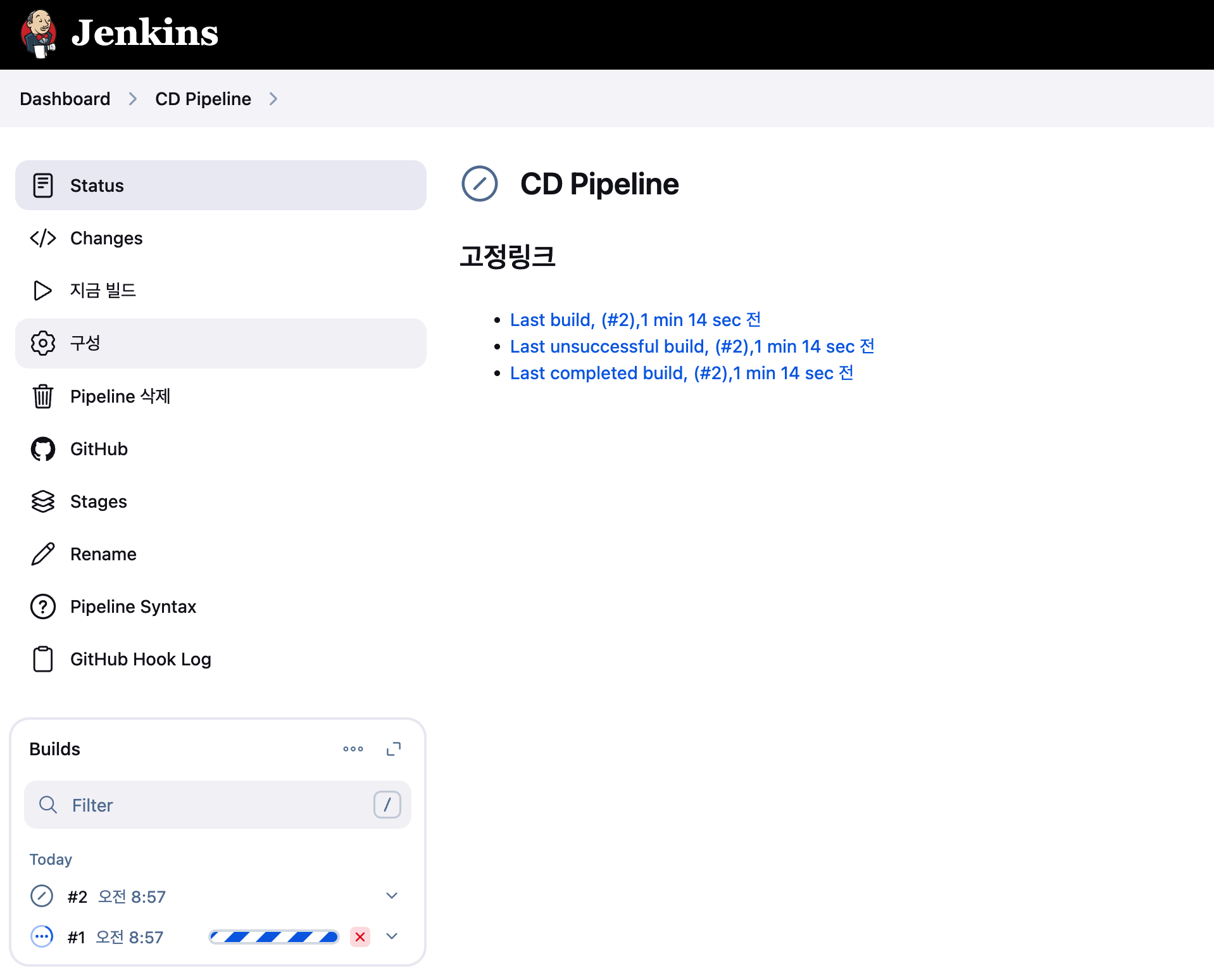Expand the chevron after Dashboard breadcrumb
Screen dimensions: 1214x980
tap(133, 99)
